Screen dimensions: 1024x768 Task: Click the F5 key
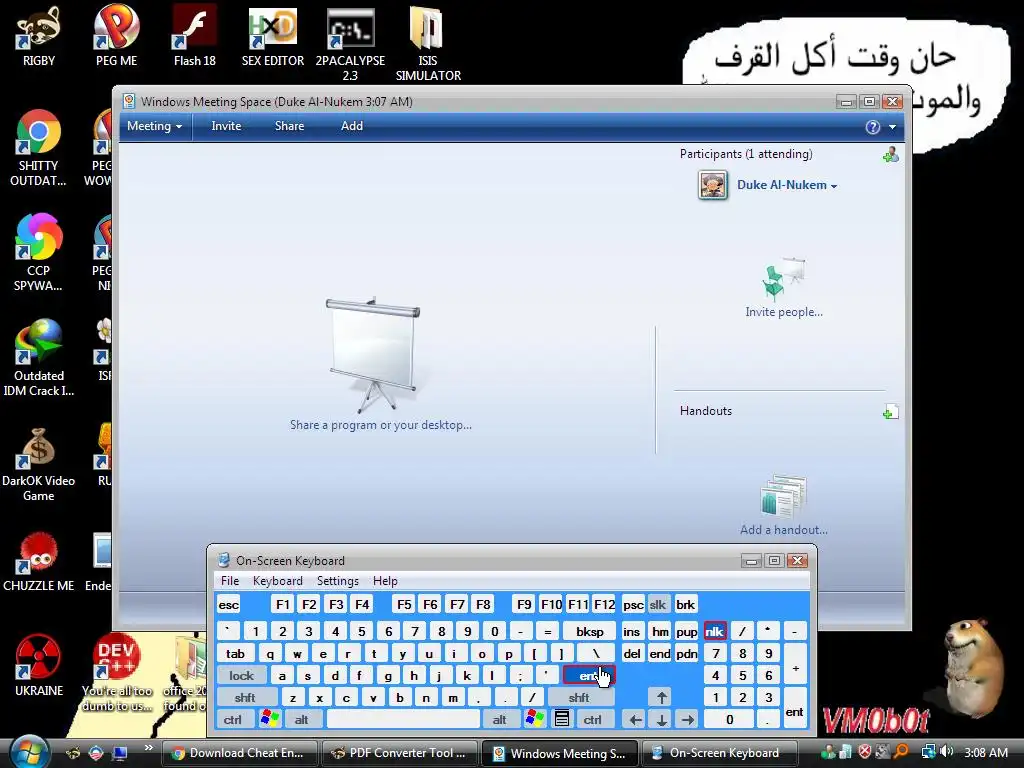[404, 604]
